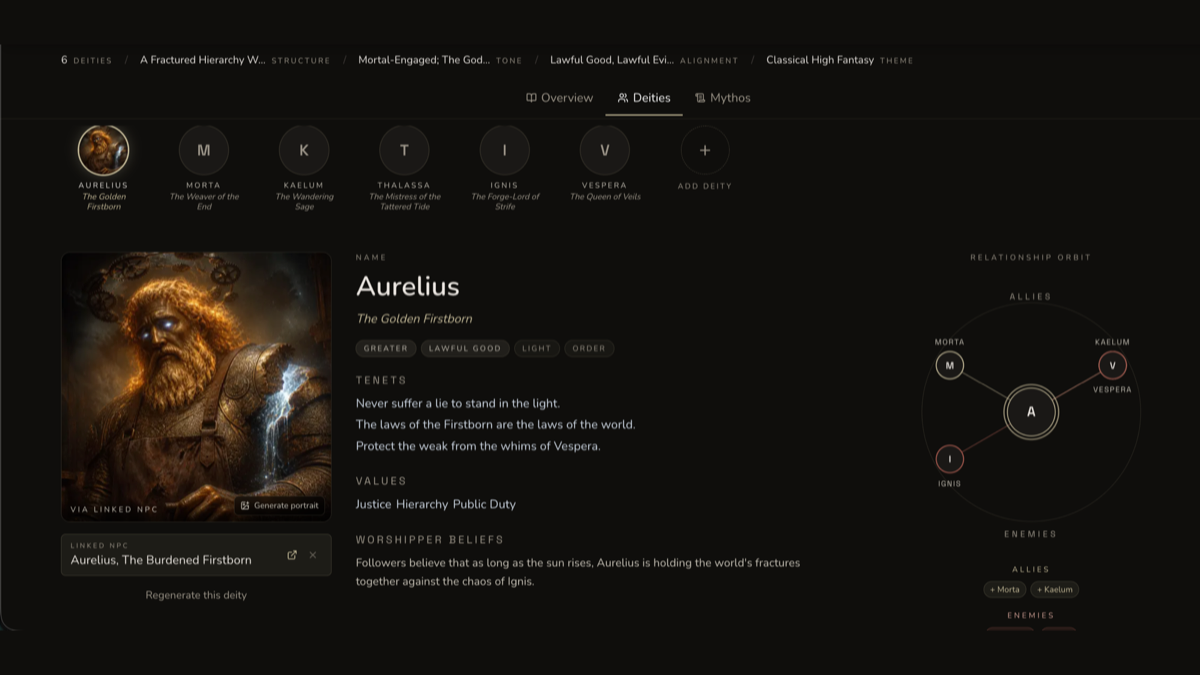The image size is (1200, 675).
Task: Click the ORDER domain chip
Action: pyautogui.click(x=589, y=348)
